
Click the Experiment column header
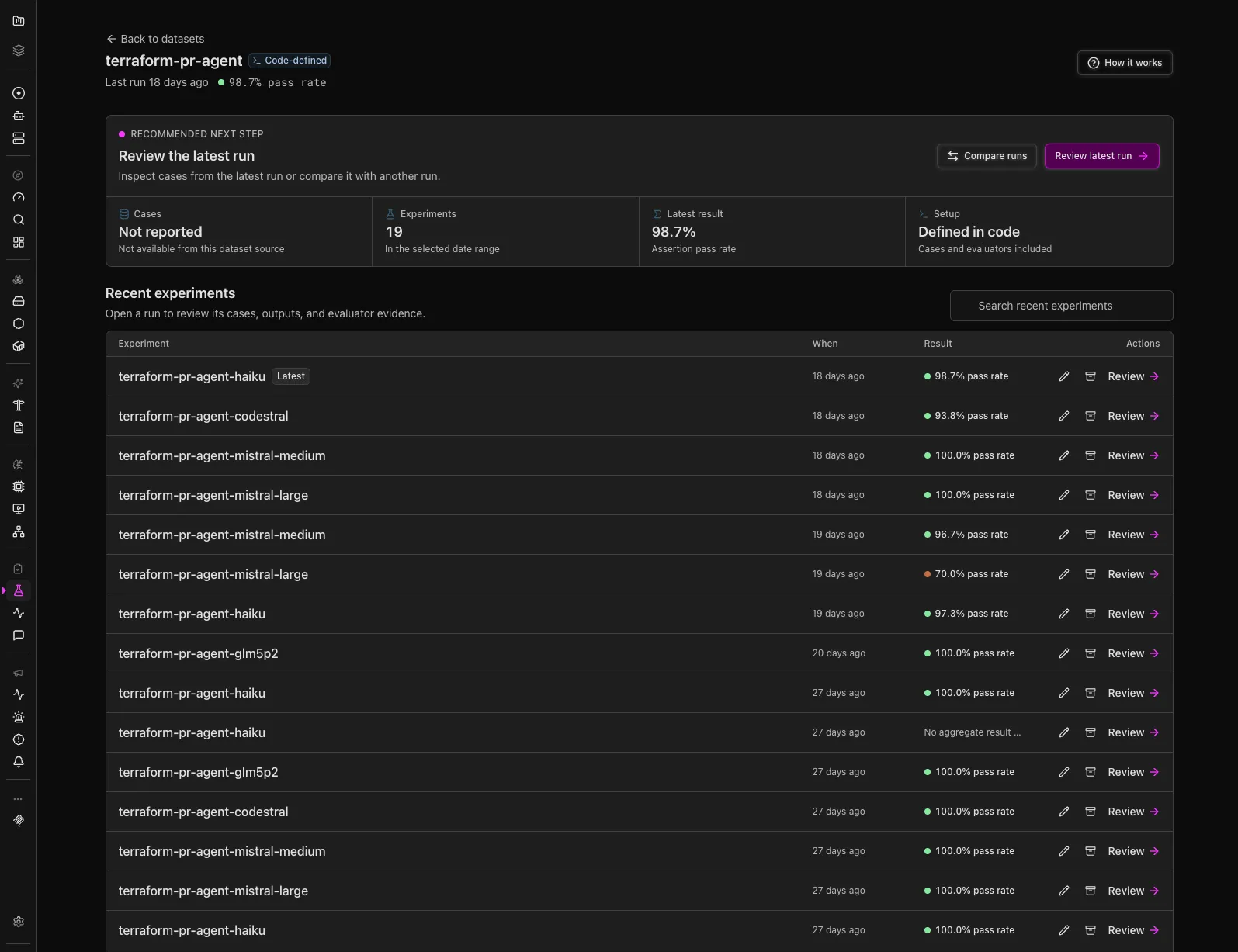pos(144,344)
